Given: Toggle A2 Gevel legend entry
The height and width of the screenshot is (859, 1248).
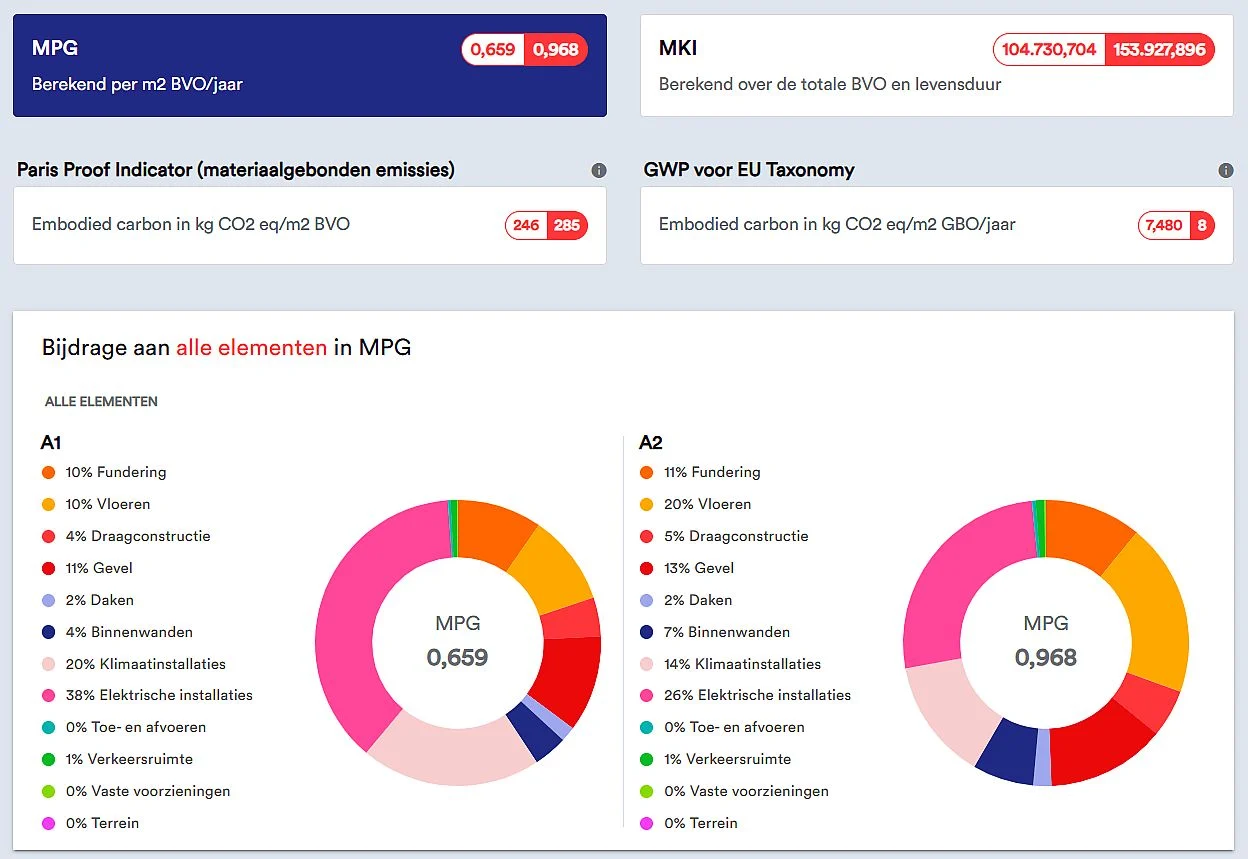Looking at the screenshot, I should (687, 568).
